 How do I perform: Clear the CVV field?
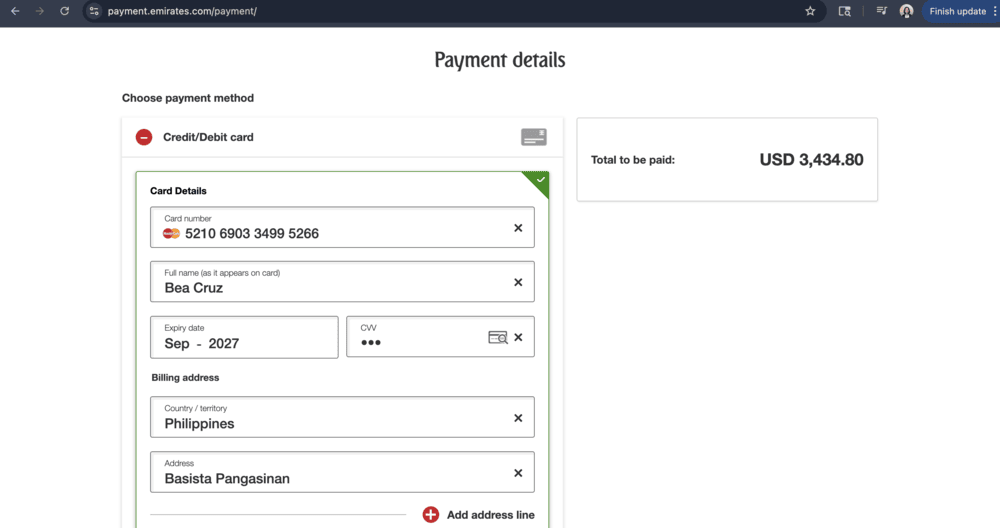coord(518,337)
